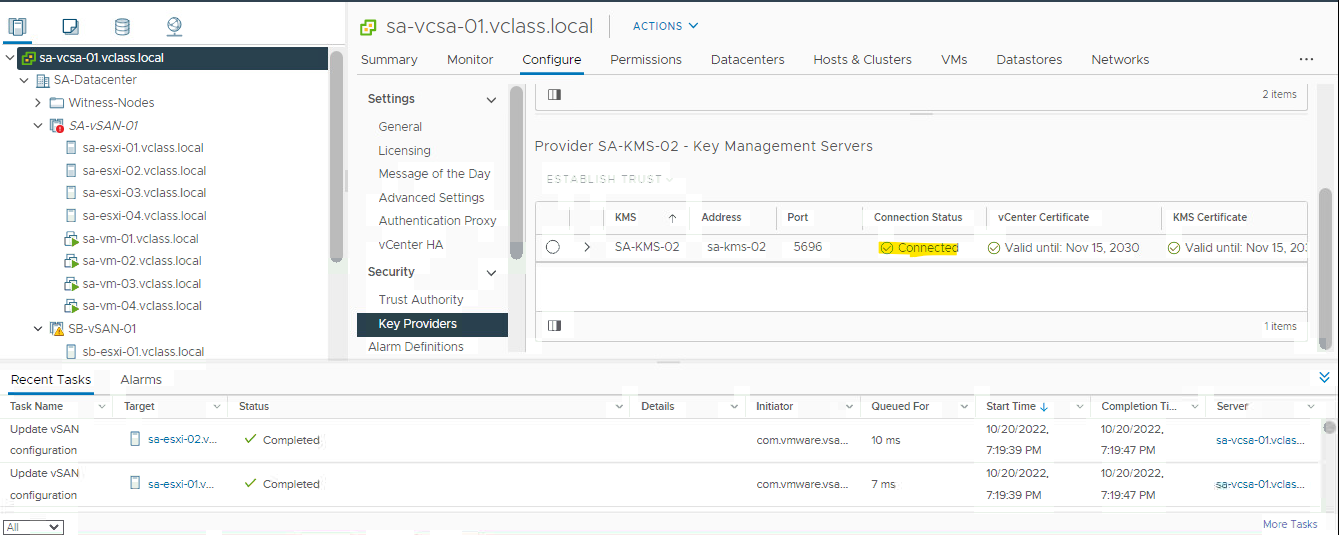Collapse Recent Tasks panel with double chevron
Screen dimensions: 1339x535
click(1325, 378)
